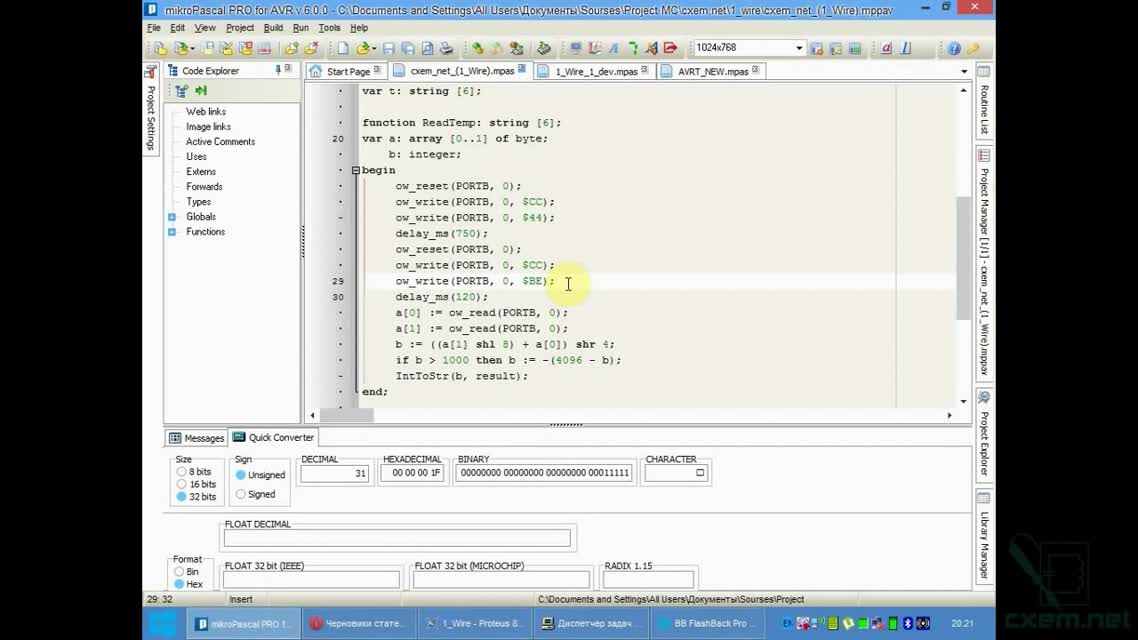Pin the Code Explorer panel
Image resolution: width=1138 pixels, height=640 pixels.
click(278, 69)
